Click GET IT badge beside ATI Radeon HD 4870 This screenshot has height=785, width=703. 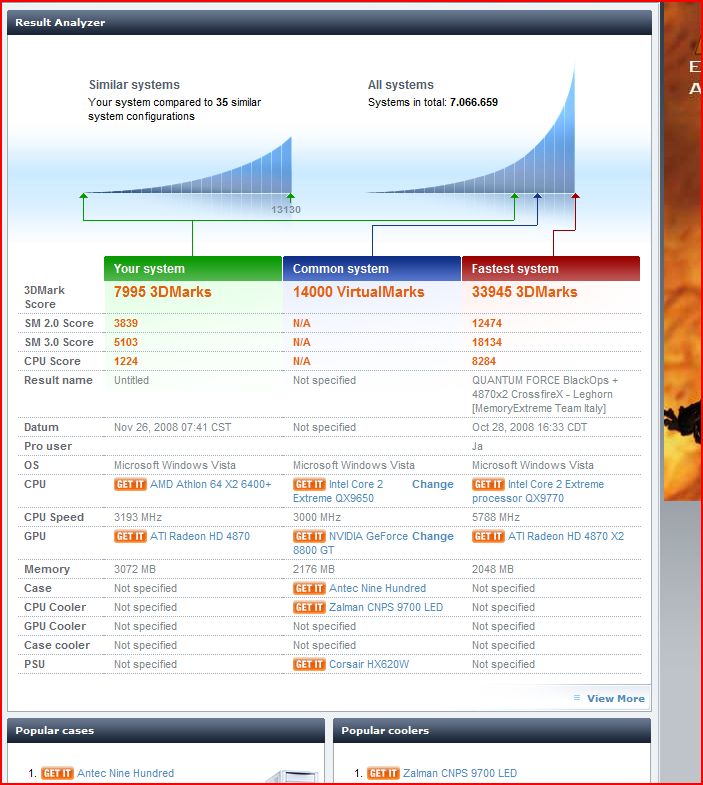click(x=130, y=536)
